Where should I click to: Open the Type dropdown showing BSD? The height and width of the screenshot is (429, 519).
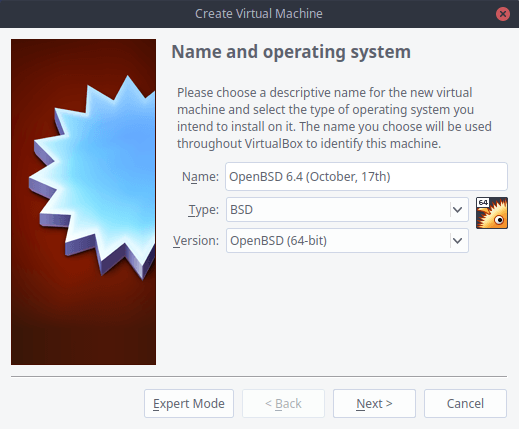pos(347,210)
